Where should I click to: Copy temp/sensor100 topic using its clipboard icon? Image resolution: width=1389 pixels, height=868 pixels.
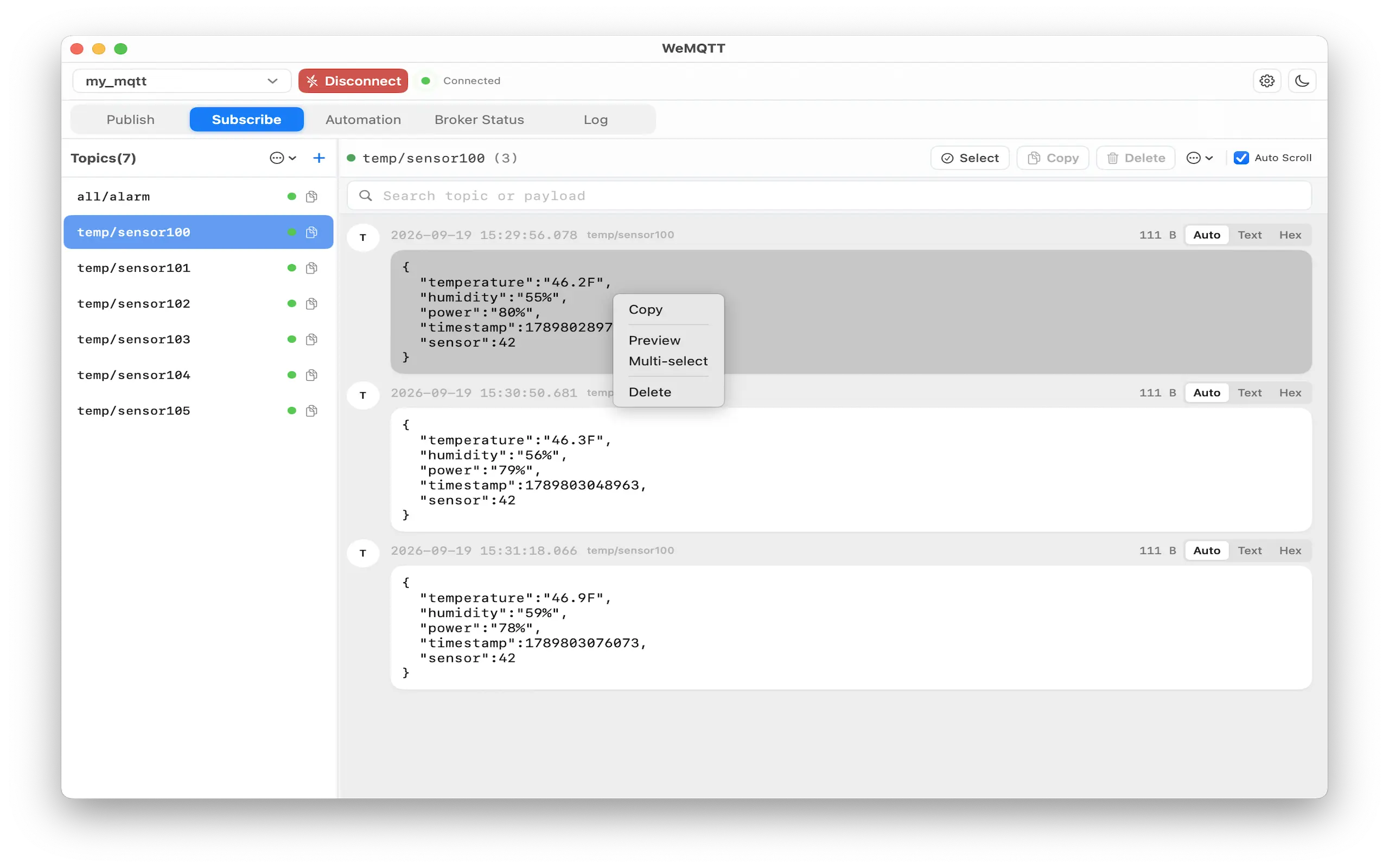tap(311, 233)
